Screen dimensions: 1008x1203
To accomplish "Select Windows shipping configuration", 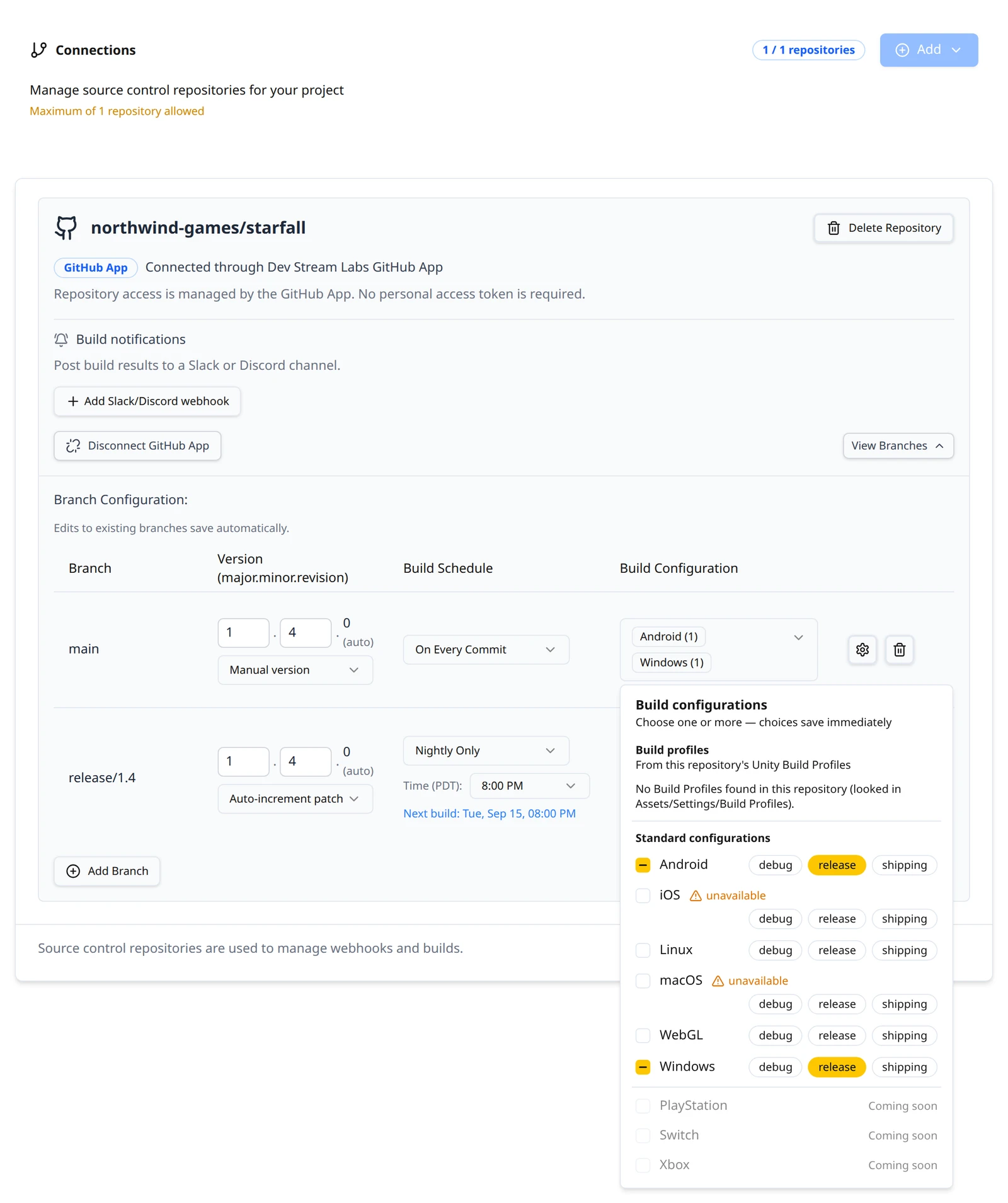I will click(904, 1066).
